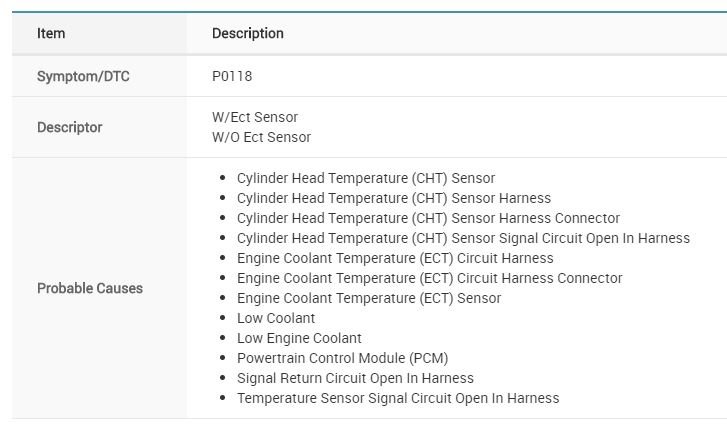Click the P0118 code text

pyautogui.click(x=232, y=76)
